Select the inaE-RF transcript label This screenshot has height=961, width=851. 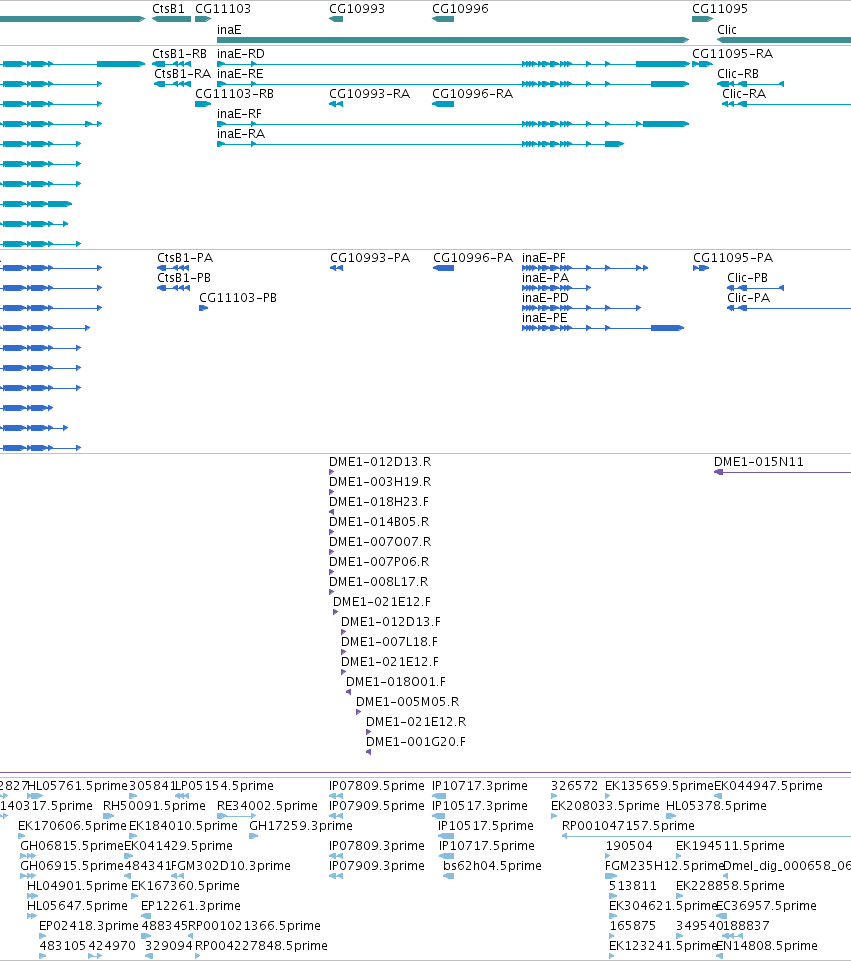(239, 113)
